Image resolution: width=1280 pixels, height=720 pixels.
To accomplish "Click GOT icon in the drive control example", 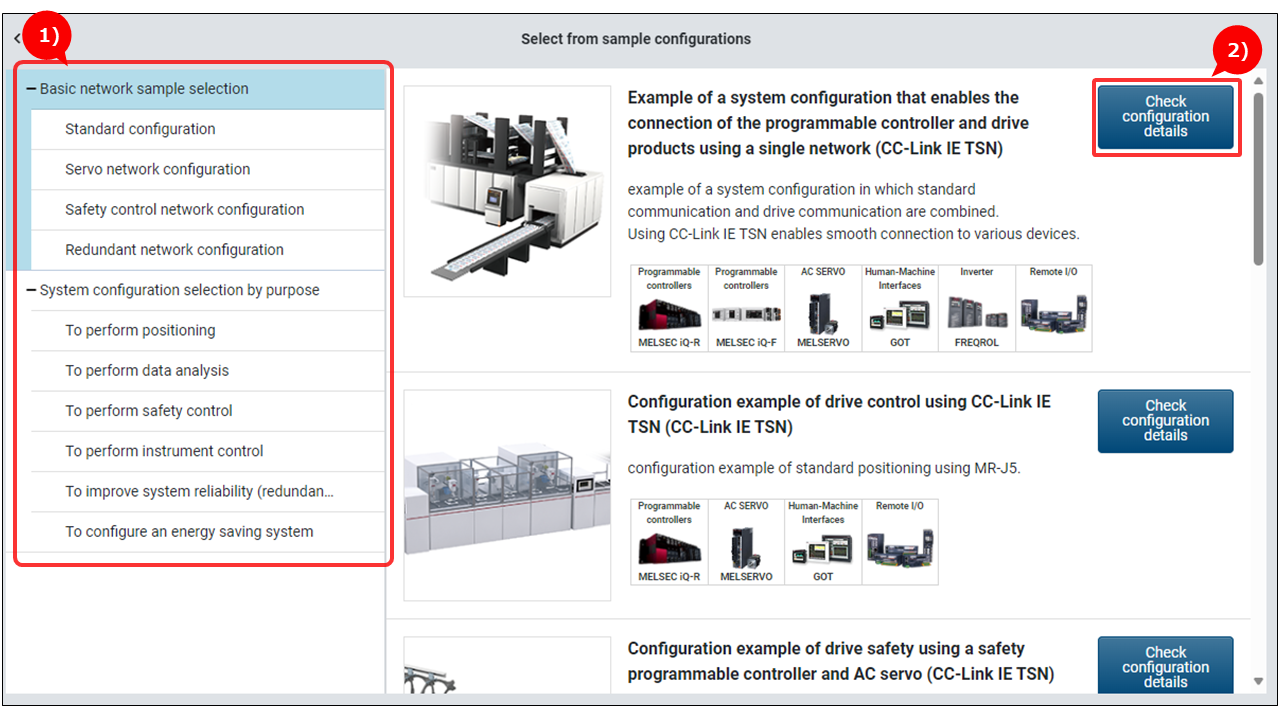I will 823,541.
